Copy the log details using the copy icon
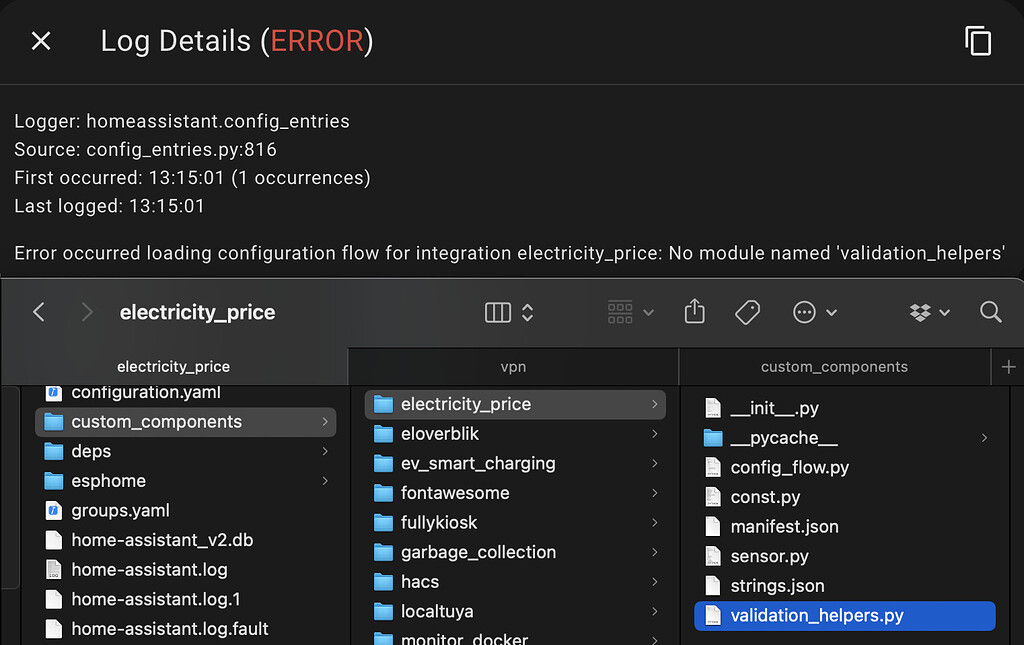This screenshot has width=1024, height=645. 978,41
